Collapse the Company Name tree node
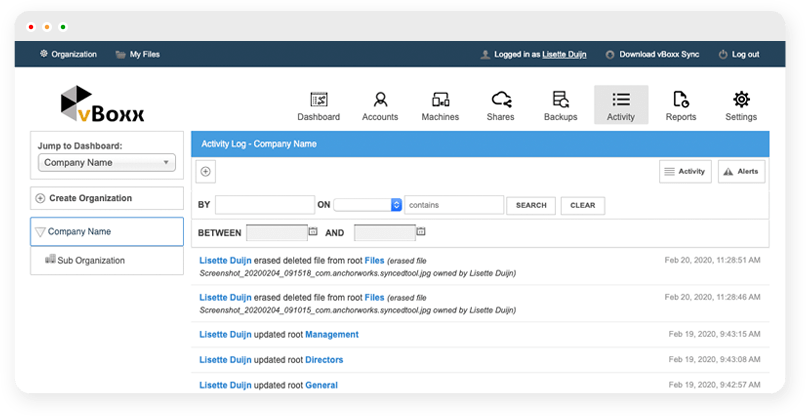Image resolution: width=806 pixels, height=416 pixels. (40, 232)
